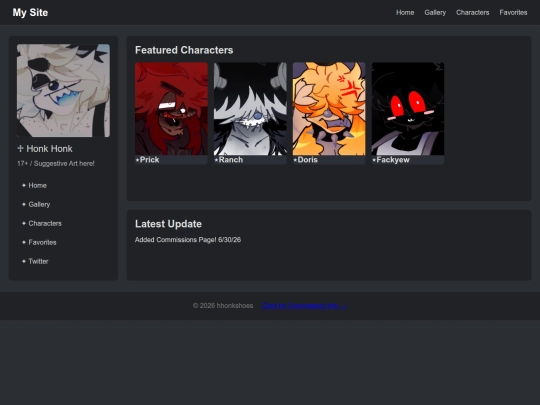Image resolution: width=540 pixels, height=405 pixels.
Task: Click the Latest Update heading
Action: (x=168, y=224)
